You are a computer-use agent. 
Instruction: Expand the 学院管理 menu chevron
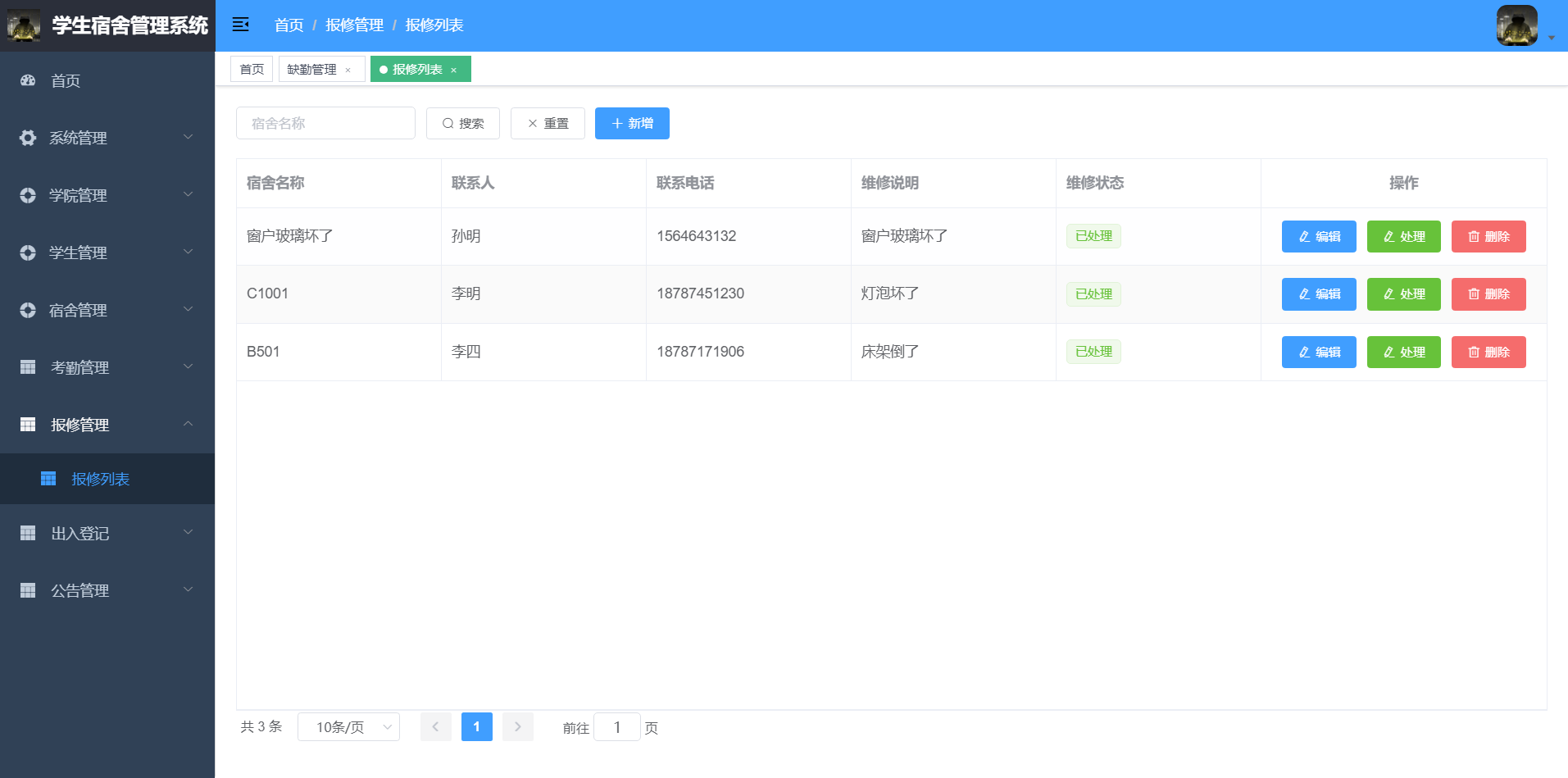(188, 194)
